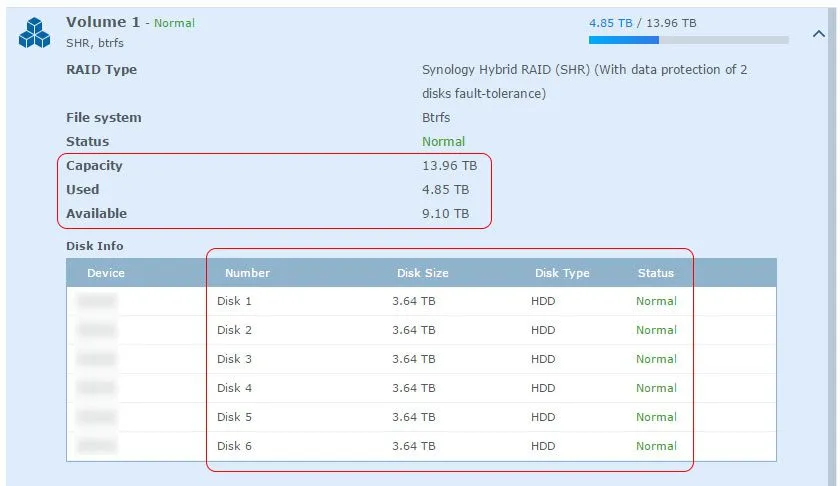Click the blurred device name of Disk 1
The width and height of the screenshot is (840, 486).
(97, 301)
